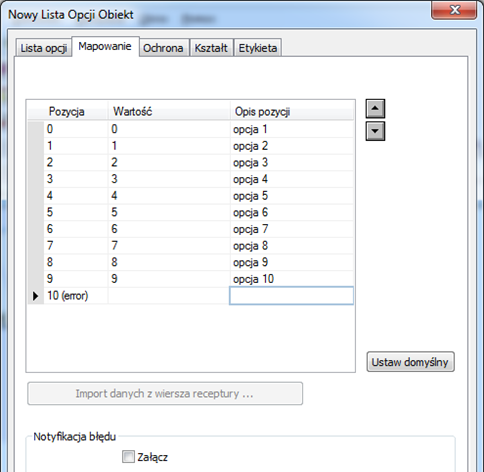Select the 'opcja 9' description cell

point(292,262)
